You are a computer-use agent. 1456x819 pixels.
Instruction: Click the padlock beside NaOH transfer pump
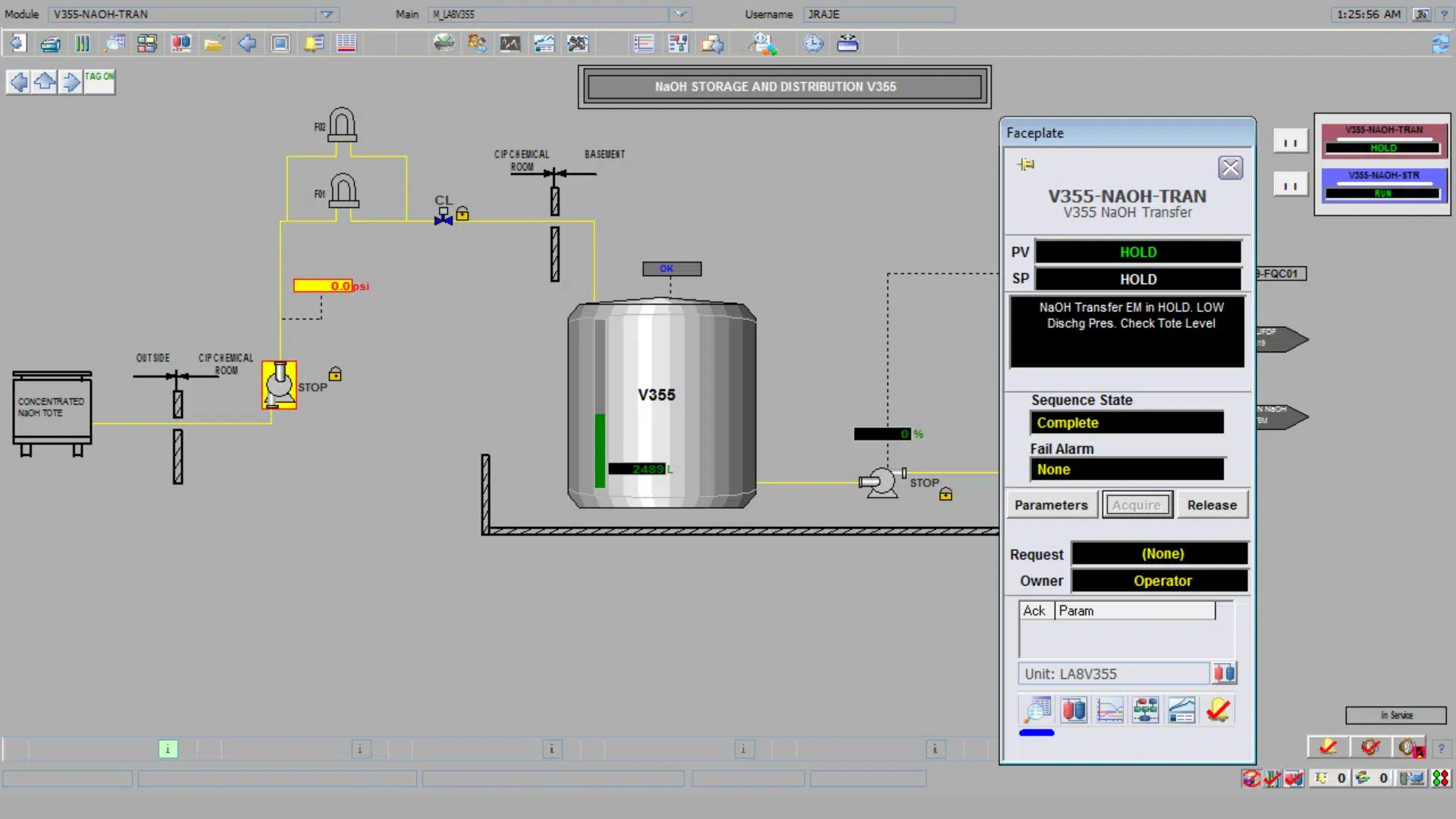(335, 374)
